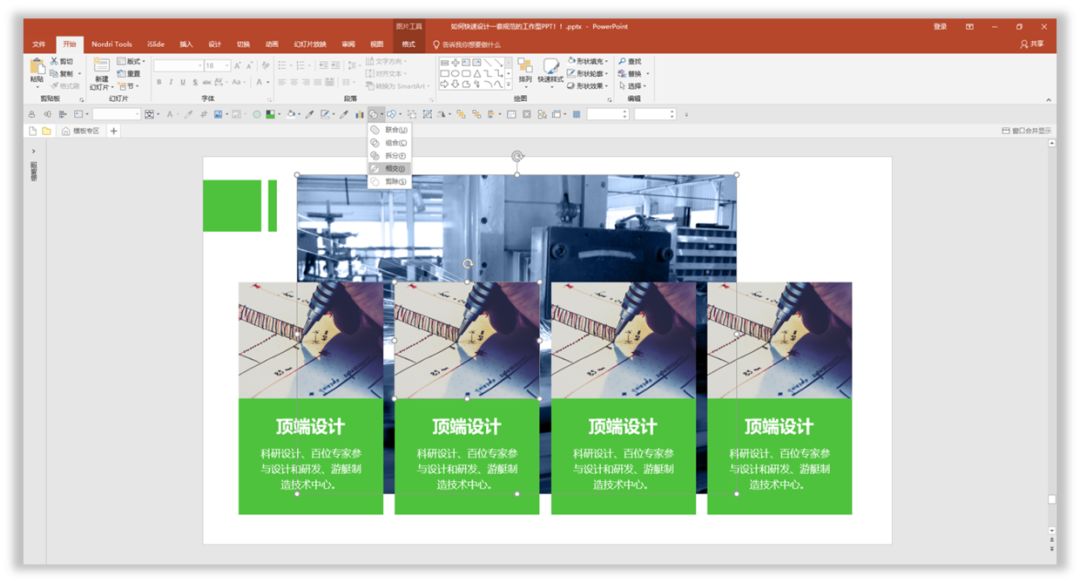
Task: Click the Paste (粘贴) clipboard icon
Action: (x=37, y=68)
